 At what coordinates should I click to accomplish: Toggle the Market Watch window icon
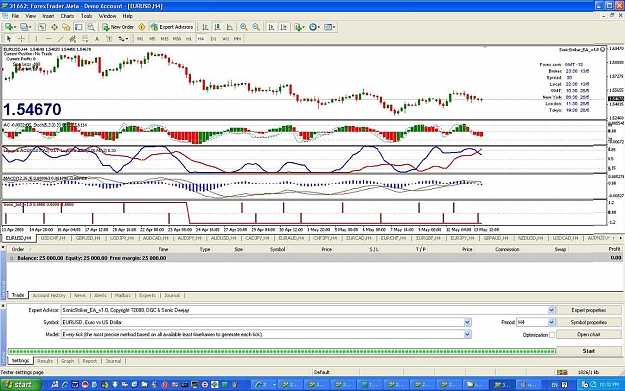(x=42, y=27)
